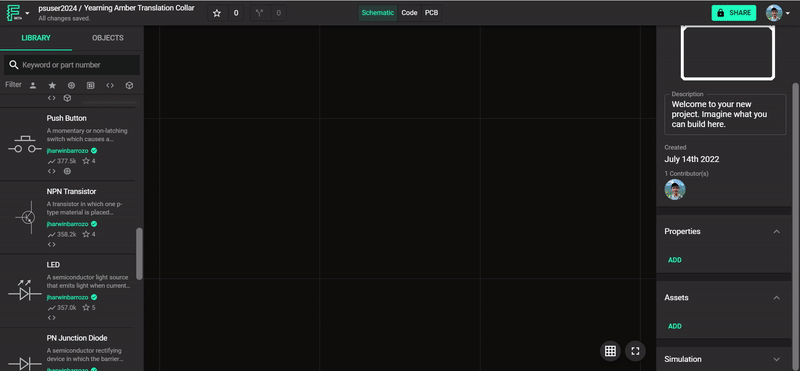Open jharwinbarrozo link under Push Button
The width and height of the screenshot is (800, 371).
(x=67, y=151)
